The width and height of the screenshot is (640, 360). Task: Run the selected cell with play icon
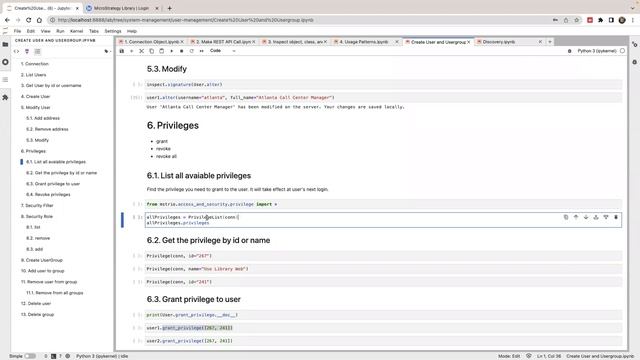click(x=171, y=51)
